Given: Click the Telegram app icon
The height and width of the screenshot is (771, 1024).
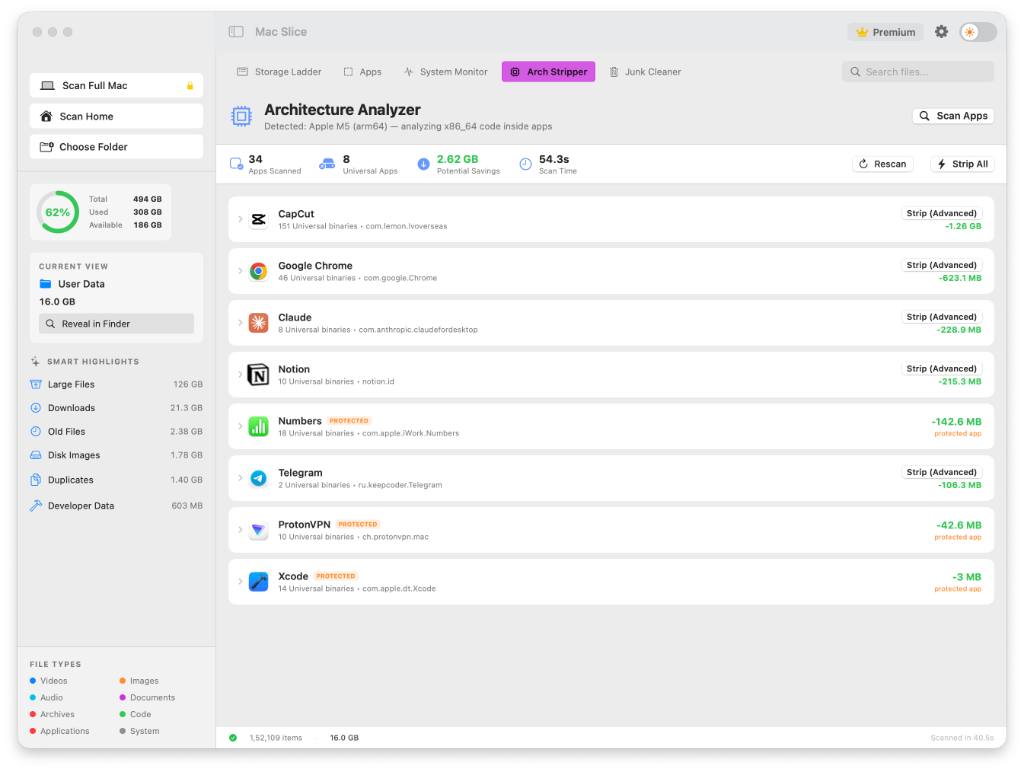Looking at the screenshot, I should tap(259, 478).
